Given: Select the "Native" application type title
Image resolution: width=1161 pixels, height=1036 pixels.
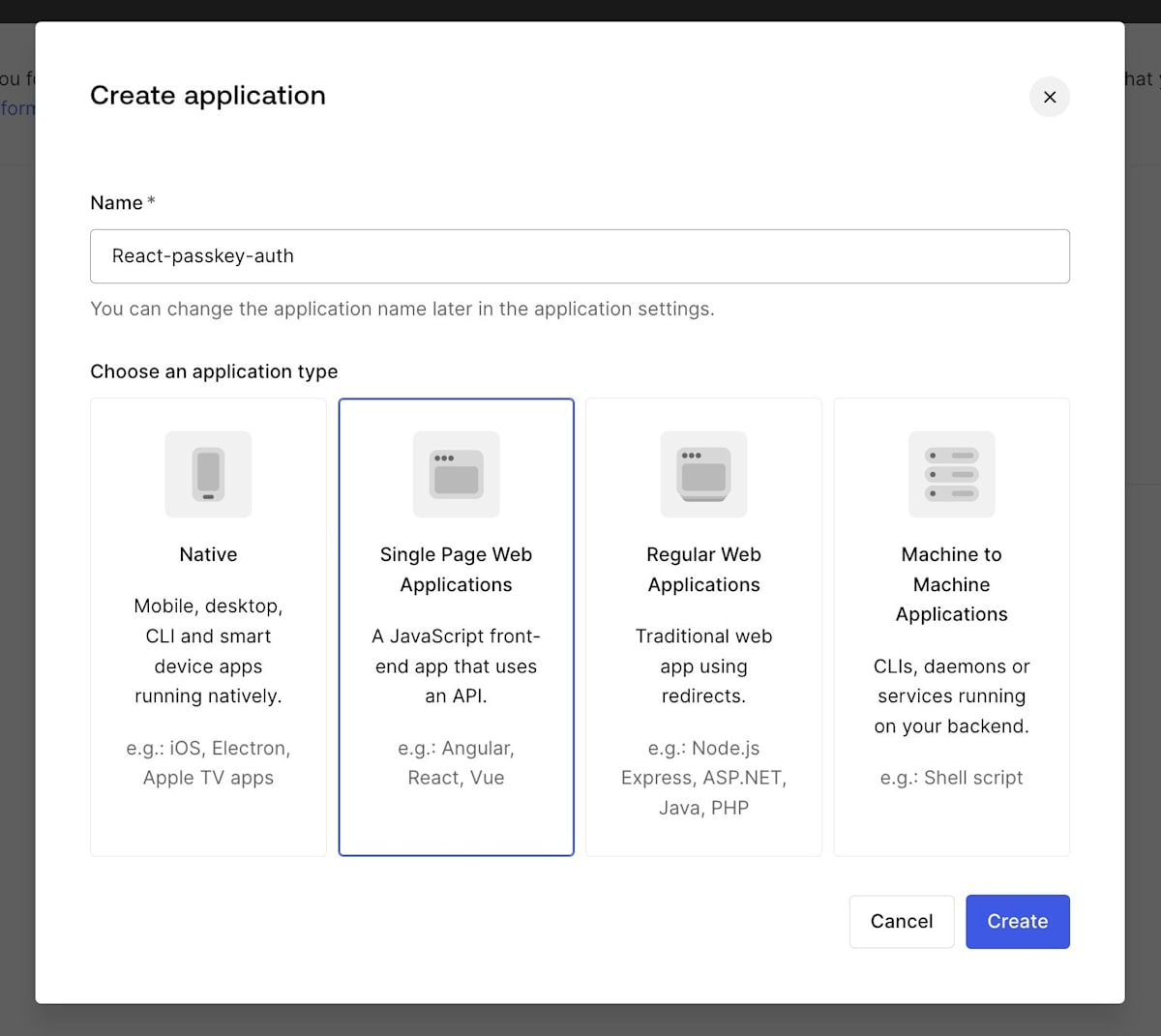Looking at the screenshot, I should point(208,554).
